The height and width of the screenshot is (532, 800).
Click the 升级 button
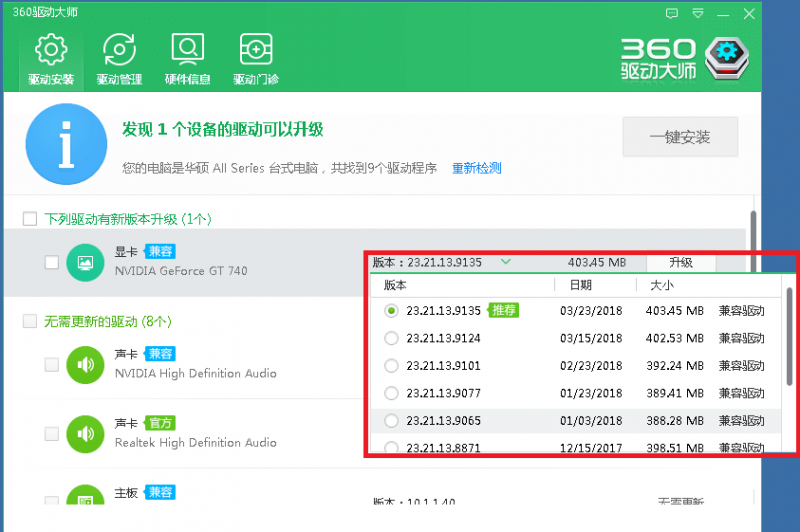681,263
